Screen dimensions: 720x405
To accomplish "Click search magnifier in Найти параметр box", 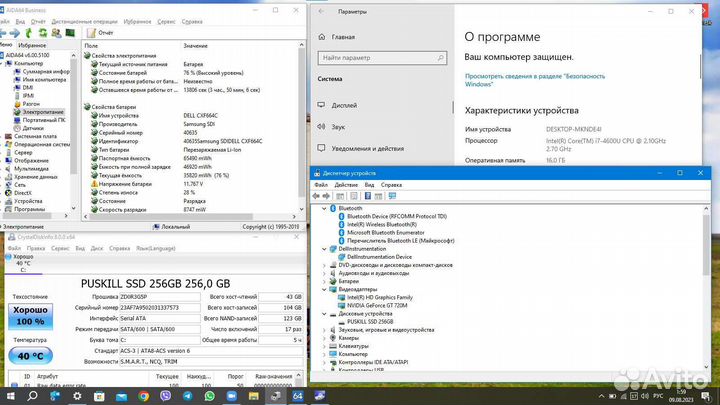I will coord(440,58).
